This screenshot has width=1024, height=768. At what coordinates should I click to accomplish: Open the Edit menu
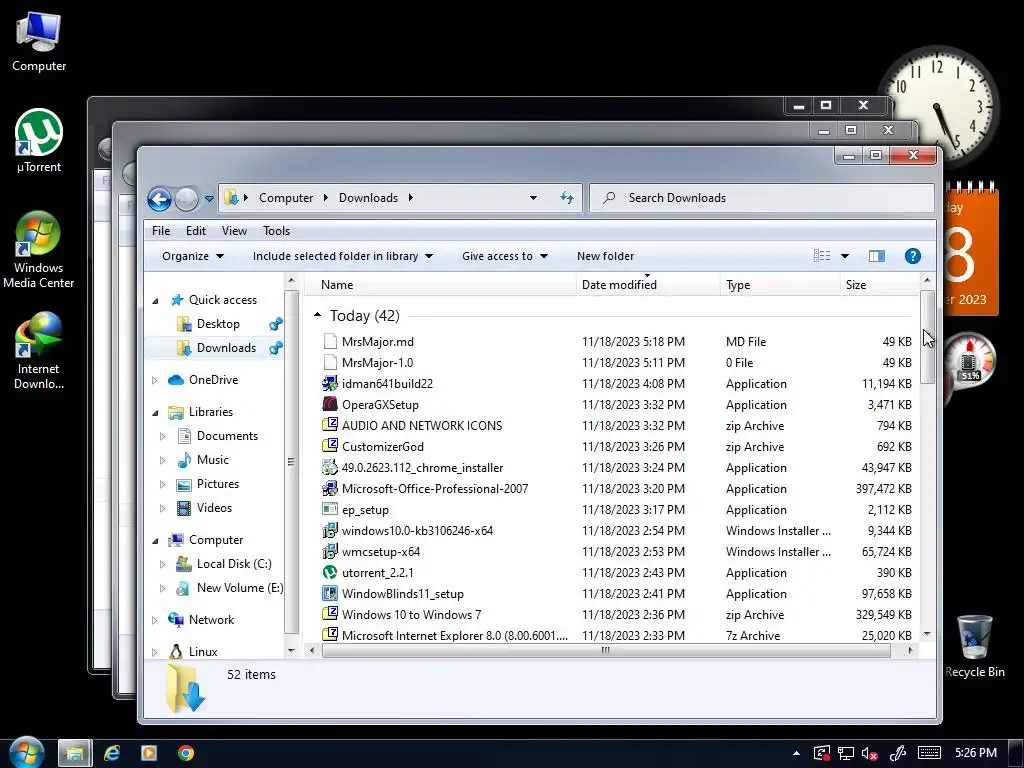point(195,231)
